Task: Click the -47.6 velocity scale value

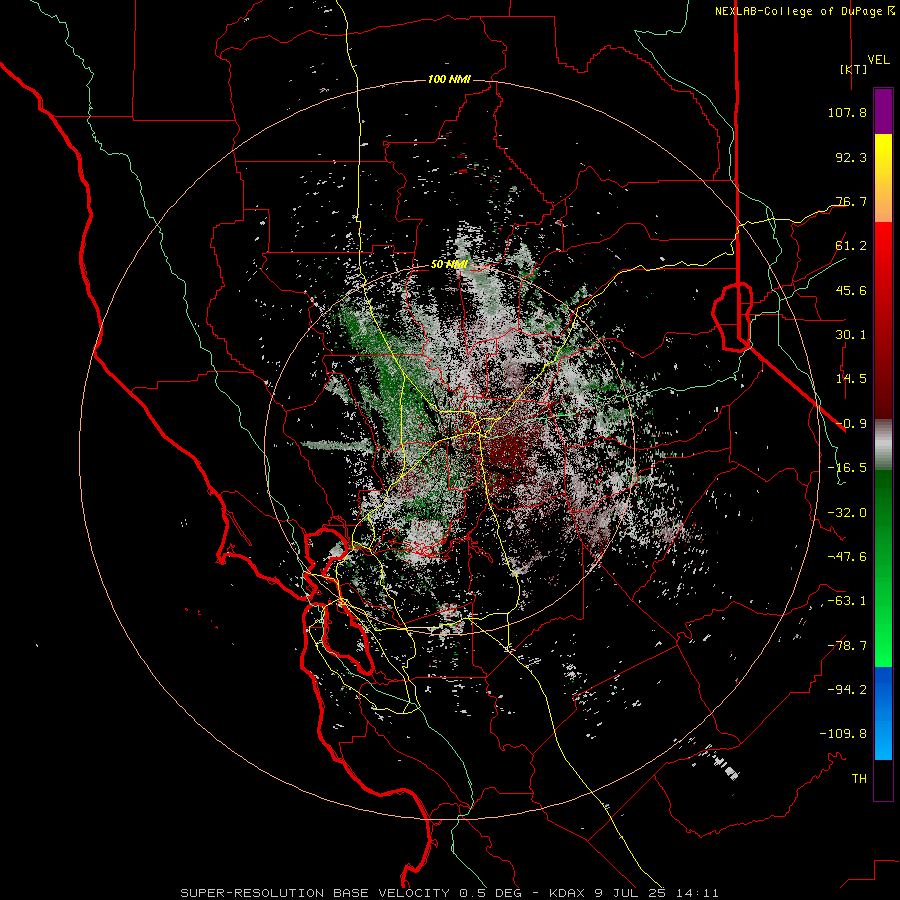Action: 847,557
